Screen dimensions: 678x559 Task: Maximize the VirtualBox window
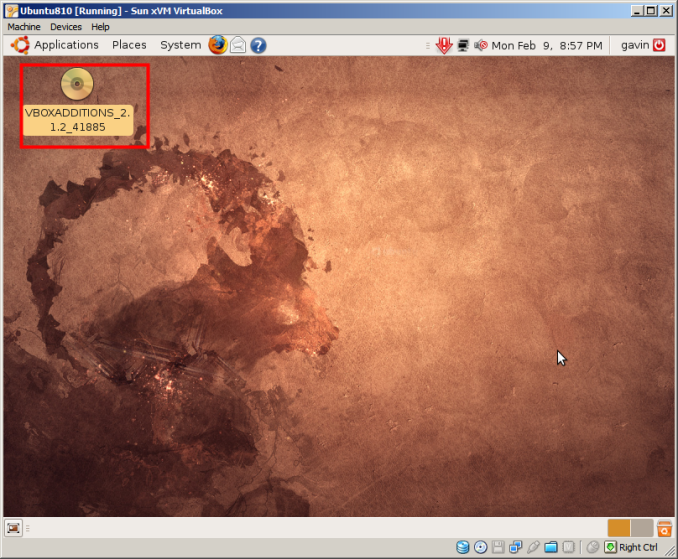point(651,11)
